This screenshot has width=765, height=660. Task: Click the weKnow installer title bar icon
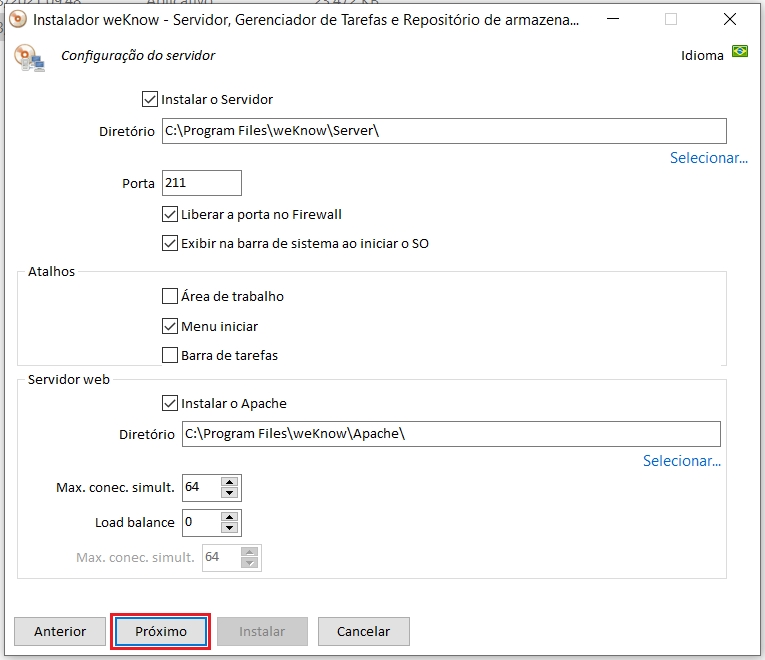point(17,19)
